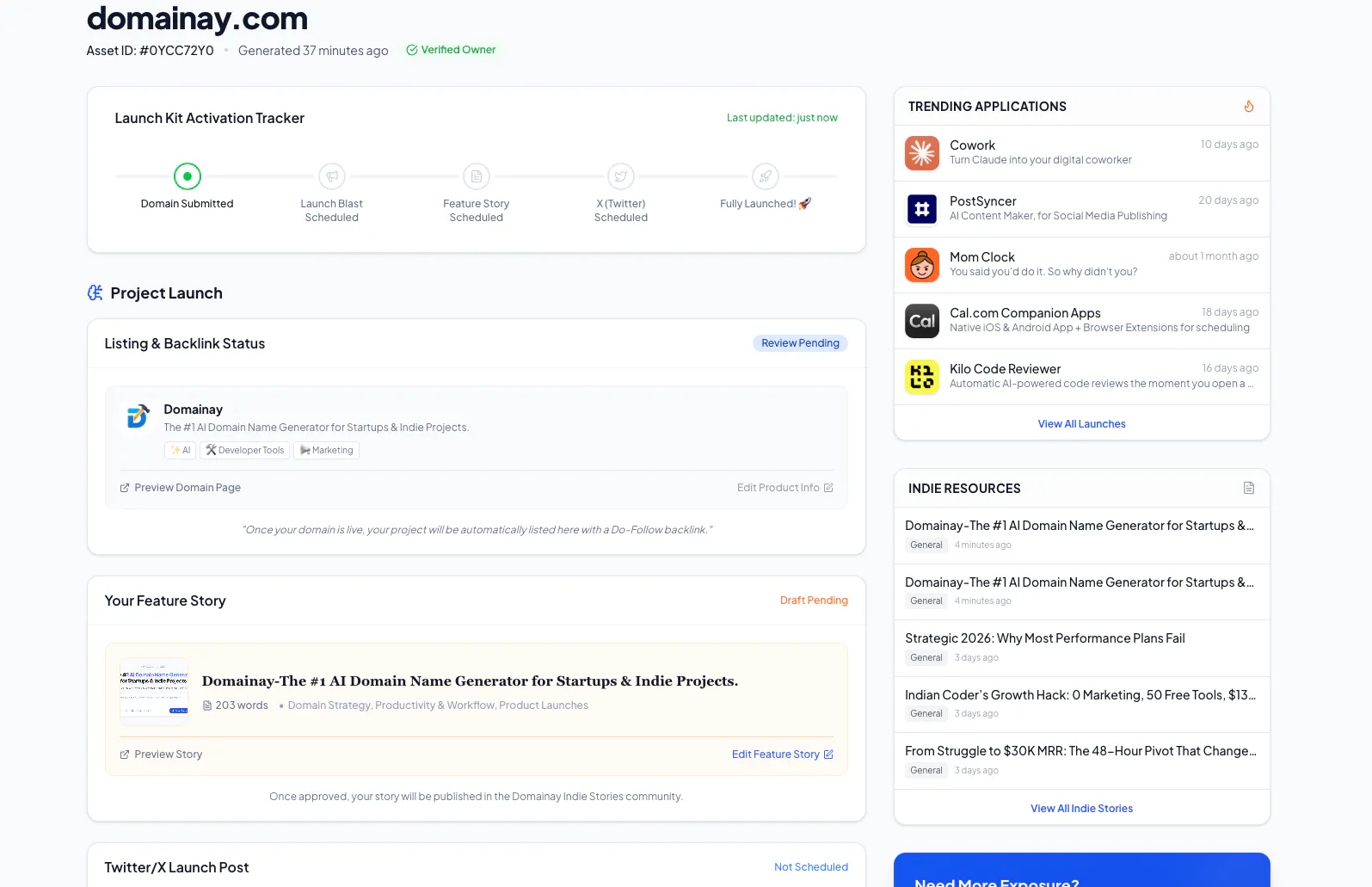Click the Twitter/X Launch Post heading
The width and height of the screenshot is (1372, 887).
176,867
